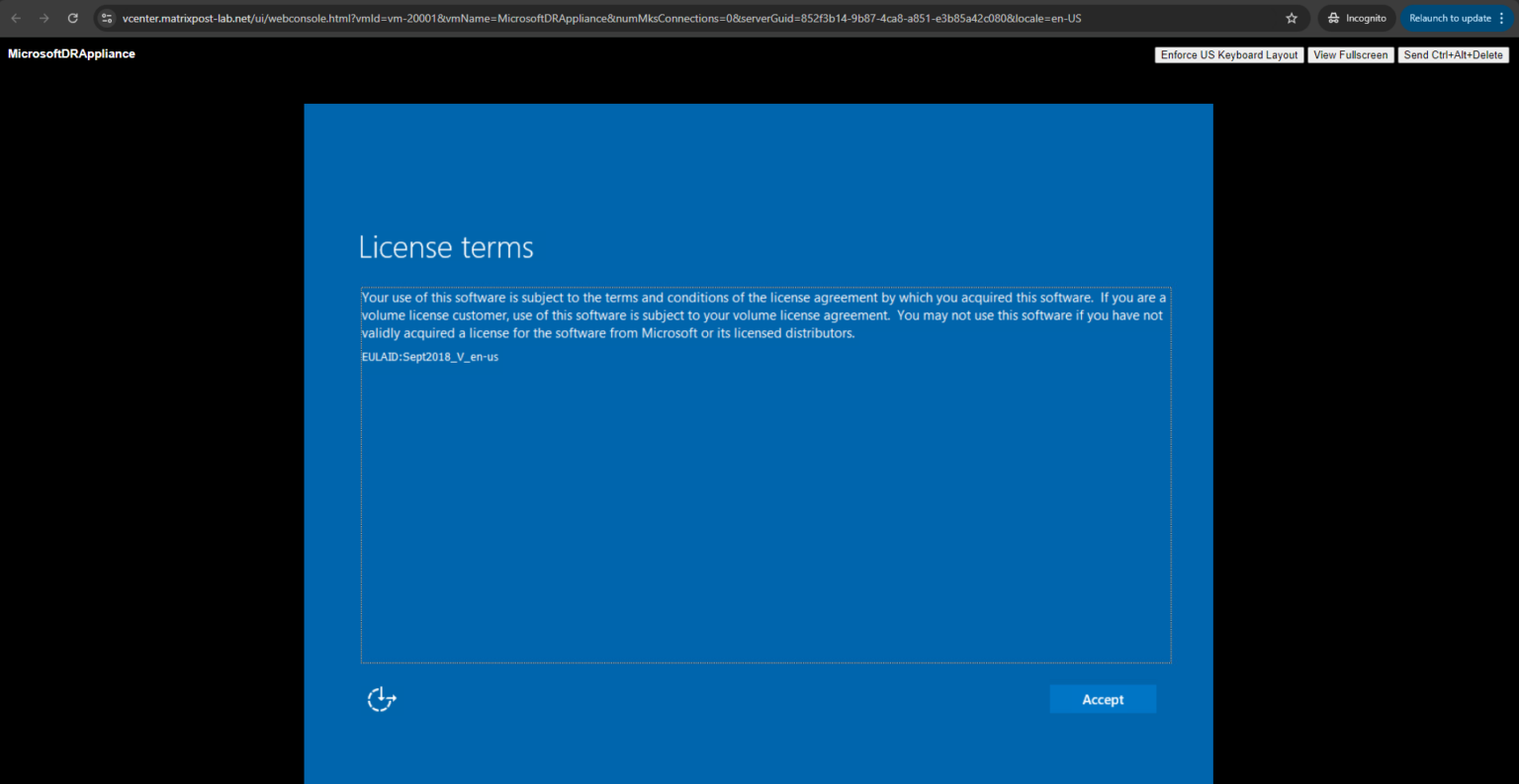
Task: Click the volume license agreement paragraph
Action: point(761,314)
